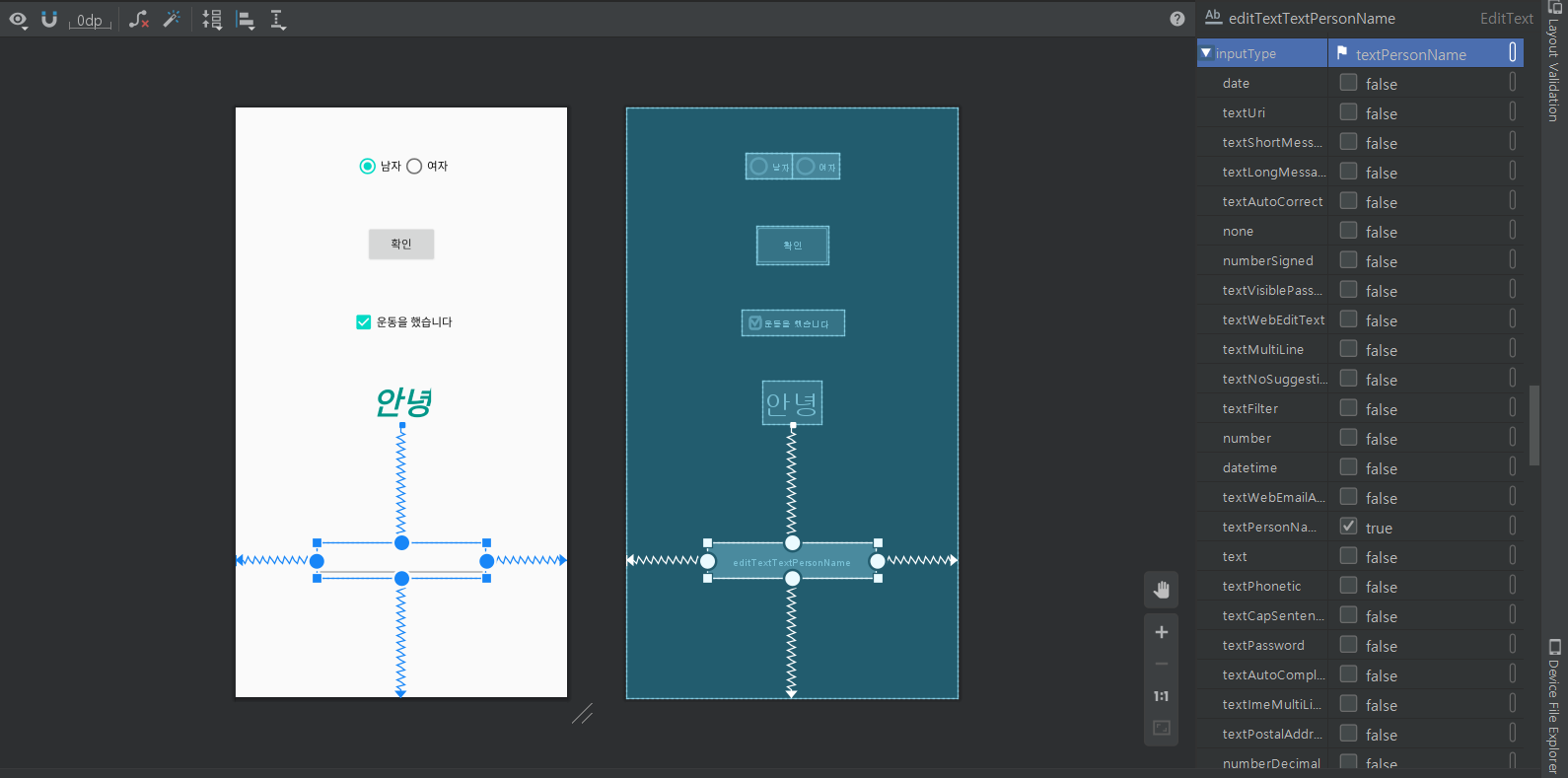
Task: Click the resource picker bar for text row
Action: pyautogui.click(x=1513, y=556)
